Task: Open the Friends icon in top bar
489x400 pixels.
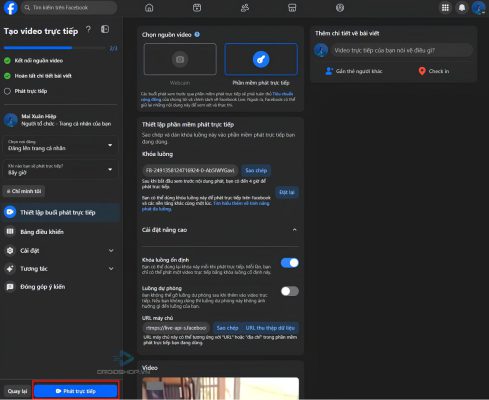Action: [245, 8]
